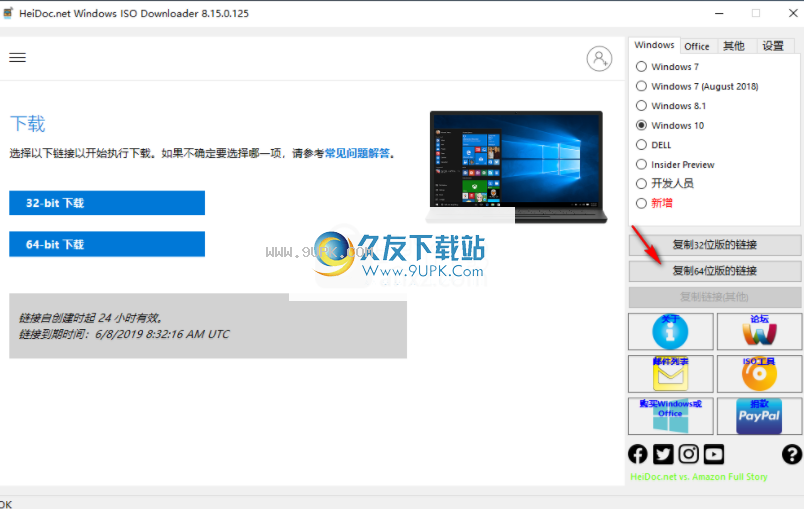Select the DELL radio option
Screen dimensions: 804x509
pyautogui.click(x=653, y=145)
